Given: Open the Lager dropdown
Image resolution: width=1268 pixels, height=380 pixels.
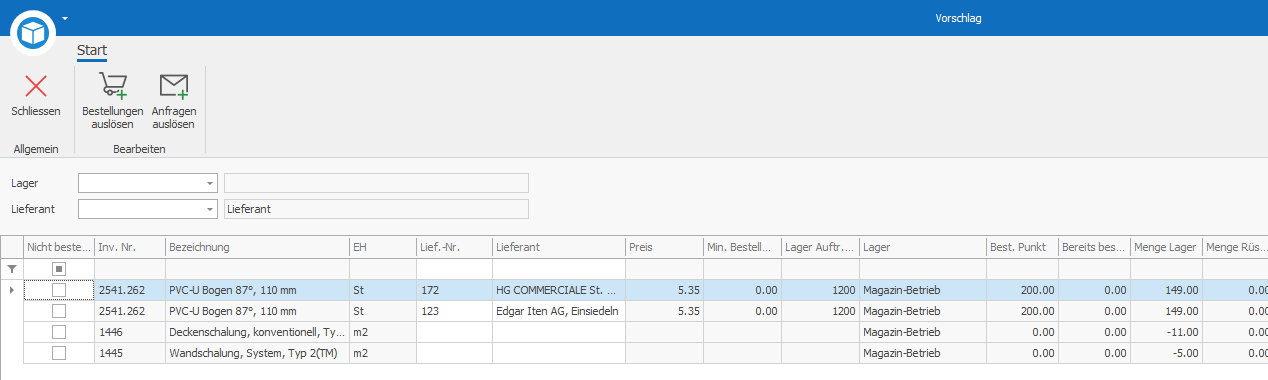Looking at the screenshot, I should pos(210,183).
